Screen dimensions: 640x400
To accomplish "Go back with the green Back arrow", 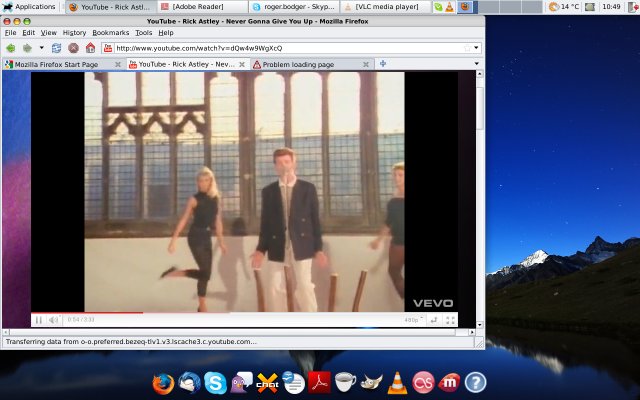I will pyautogui.click(x=10, y=48).
